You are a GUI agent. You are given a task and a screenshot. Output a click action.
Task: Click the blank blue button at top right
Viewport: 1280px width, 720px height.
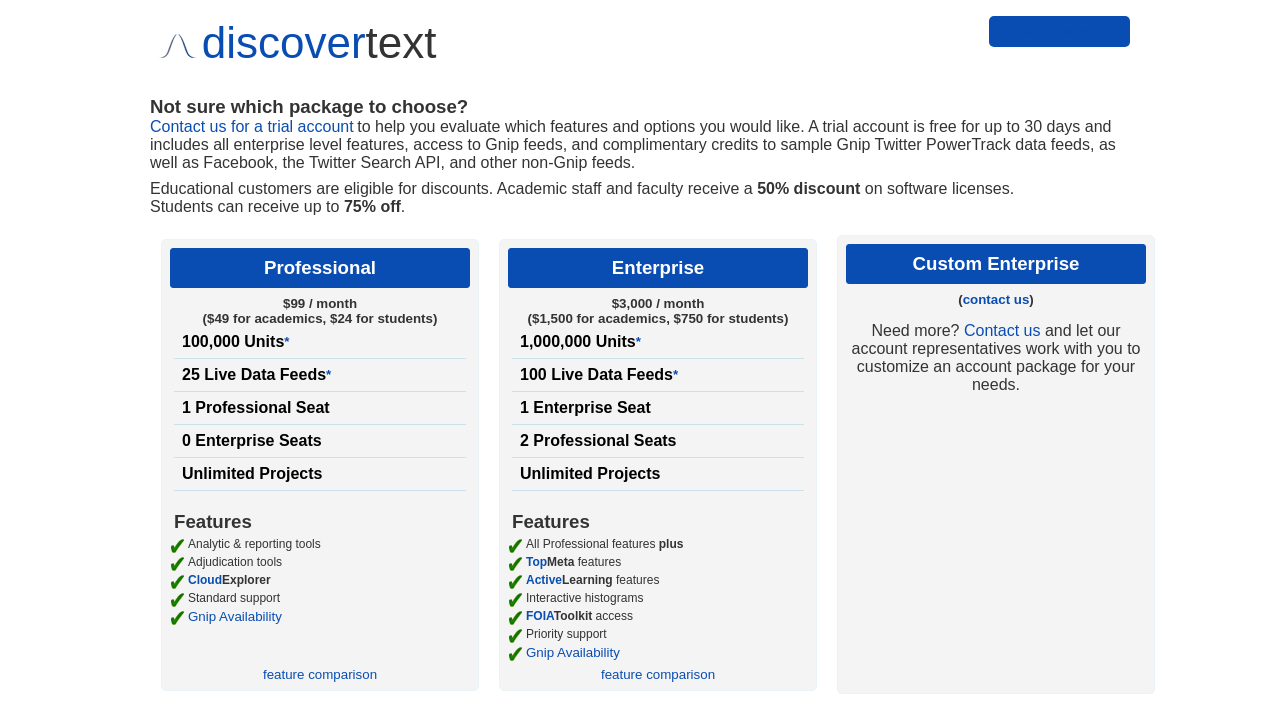click(1059, 31)
